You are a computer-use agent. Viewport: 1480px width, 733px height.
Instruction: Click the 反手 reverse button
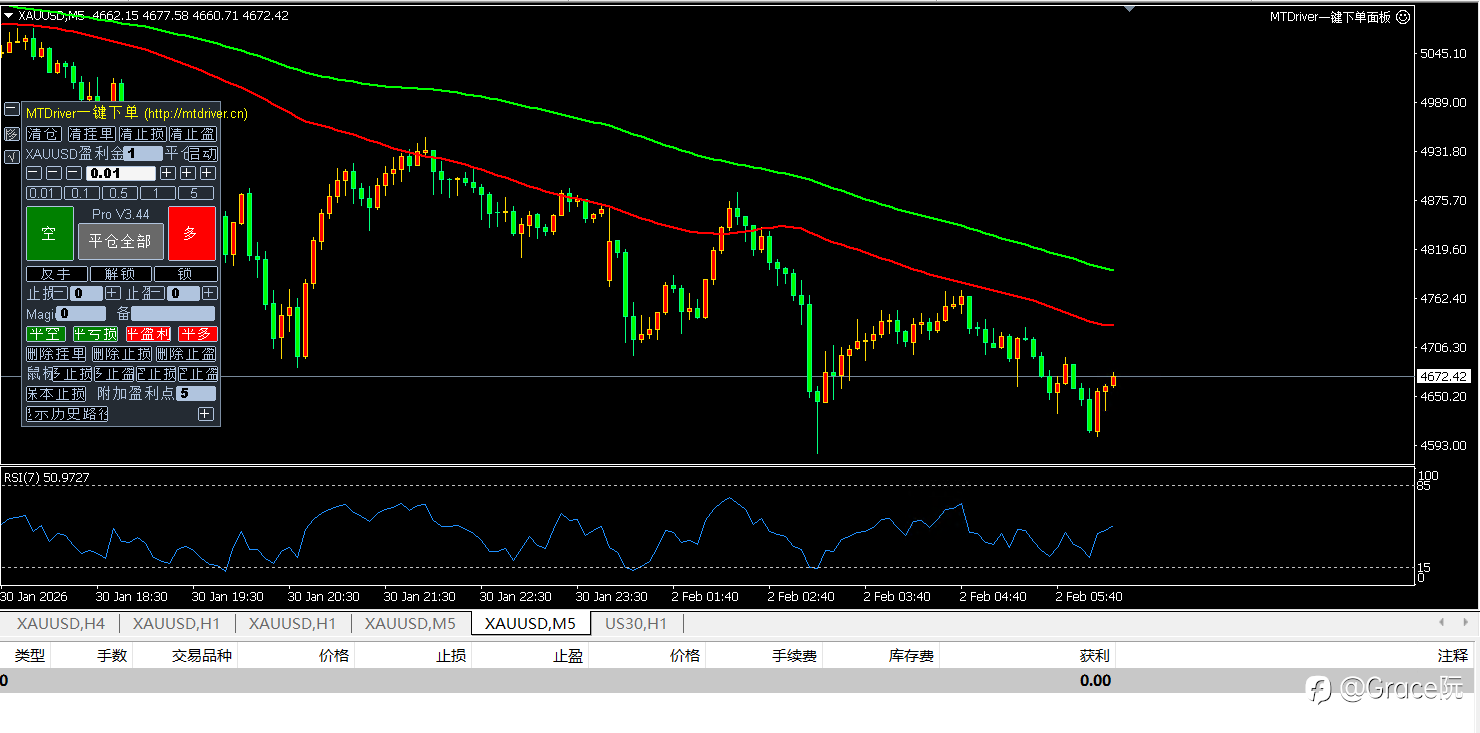(57, 274)
